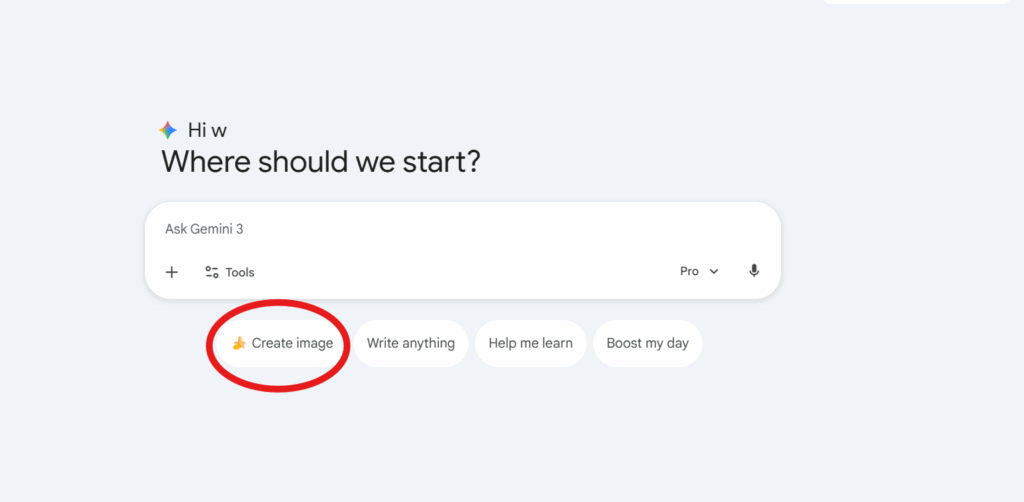Select the Boost my day suggestion

[648, 344]
